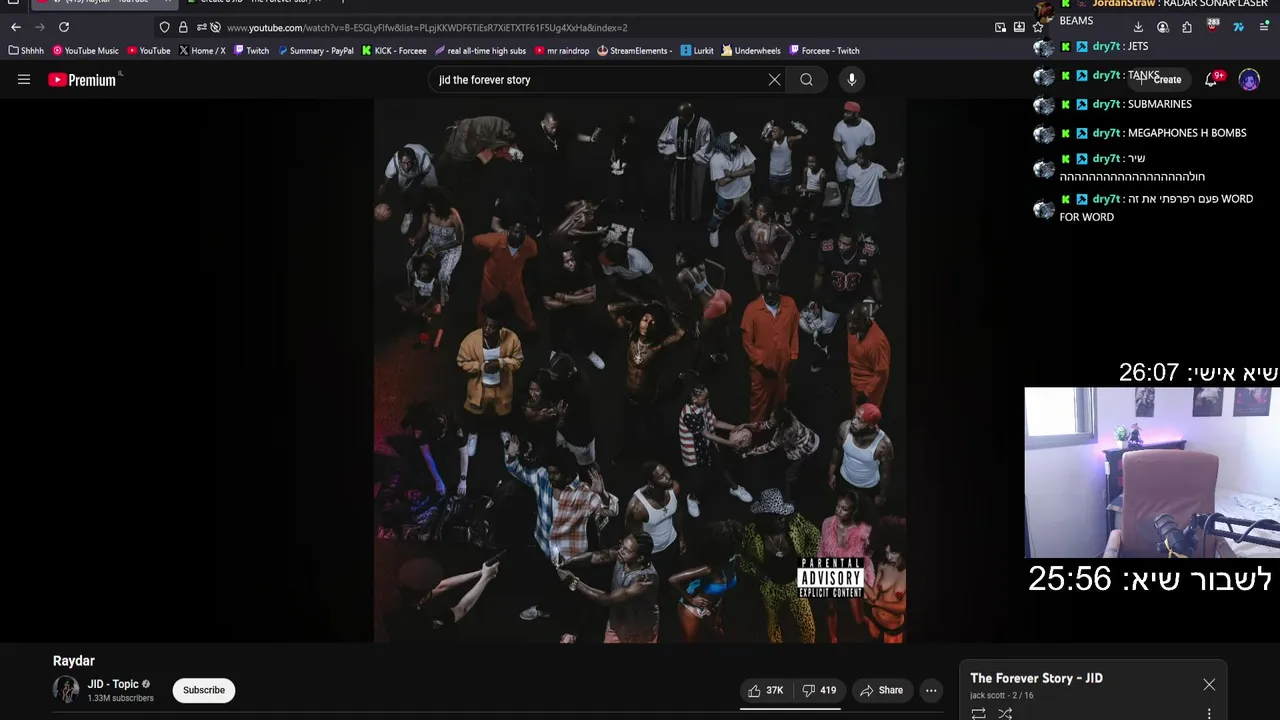Click chat message 'MEGAPHONES H BOMBS'
Screen dimensions: 1280x720
click(x=1186, y=133)
